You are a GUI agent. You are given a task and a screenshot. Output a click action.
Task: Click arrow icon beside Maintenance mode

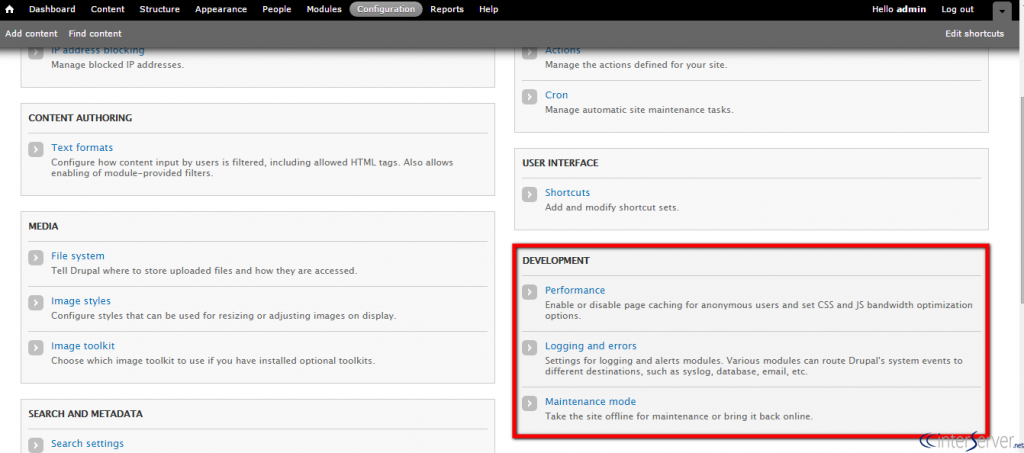(x=530, y=403)
